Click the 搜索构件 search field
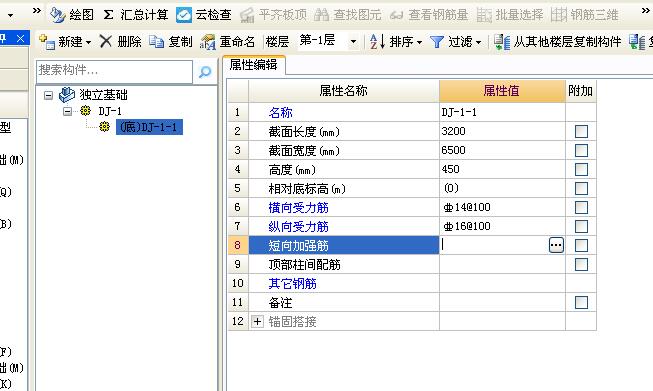This screenshot has height=391, width=653. [115, 72]
